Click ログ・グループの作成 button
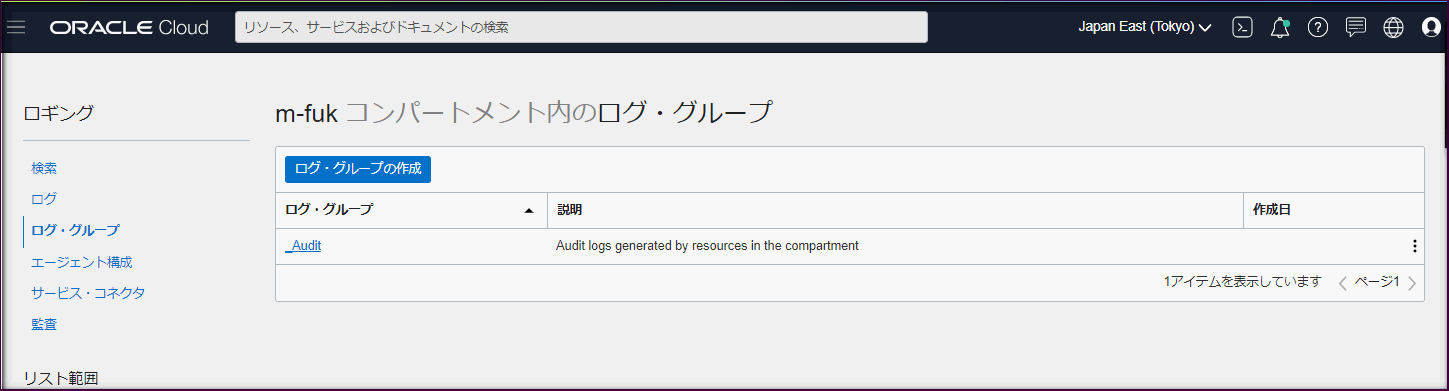1449x391 pixels. pos(358,169)
